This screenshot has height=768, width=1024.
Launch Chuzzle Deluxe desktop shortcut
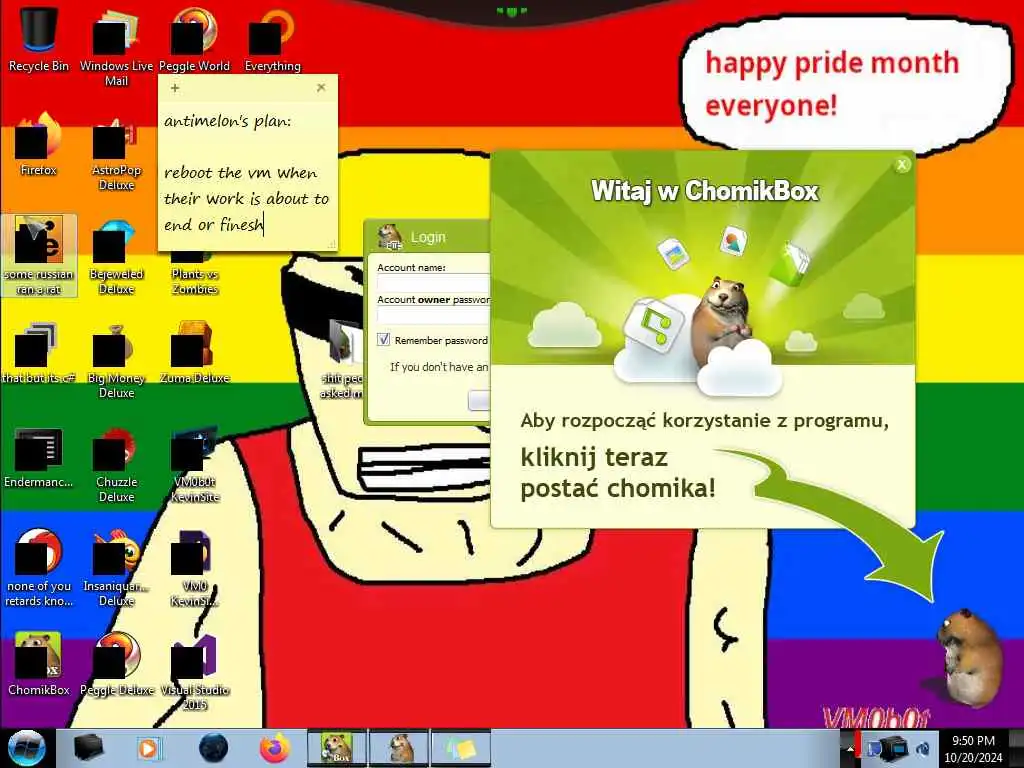click(x=116, y=464)
